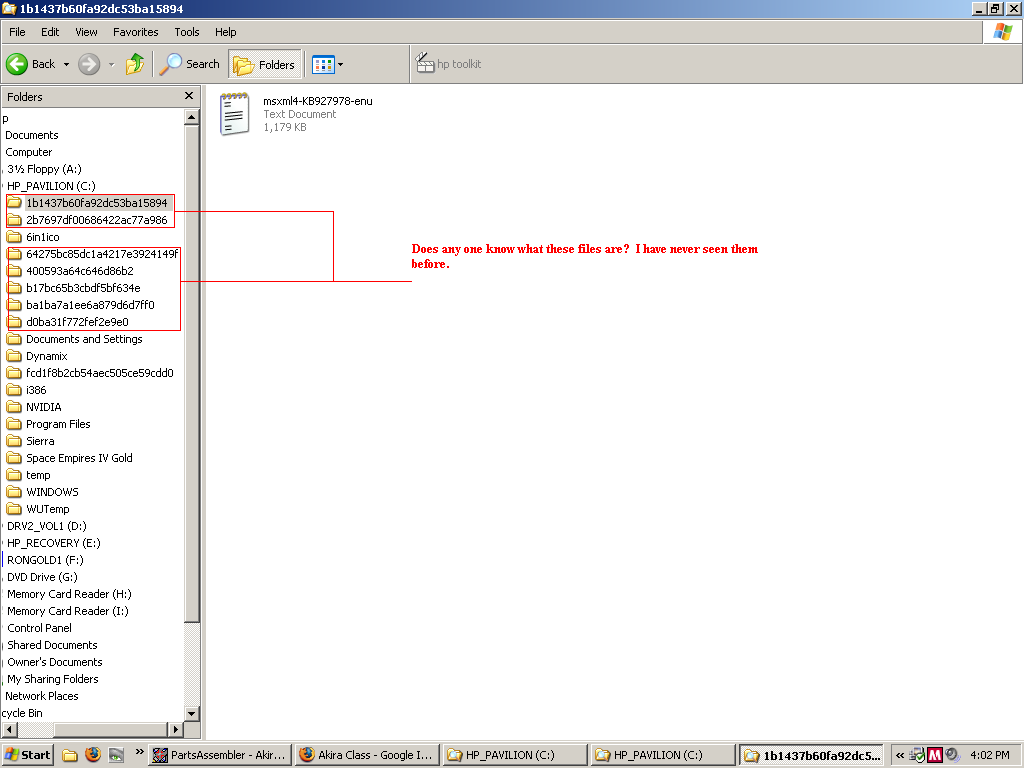Open Search with the magnifier icon
Viewport: 1024px width, 768px height.
172,64
